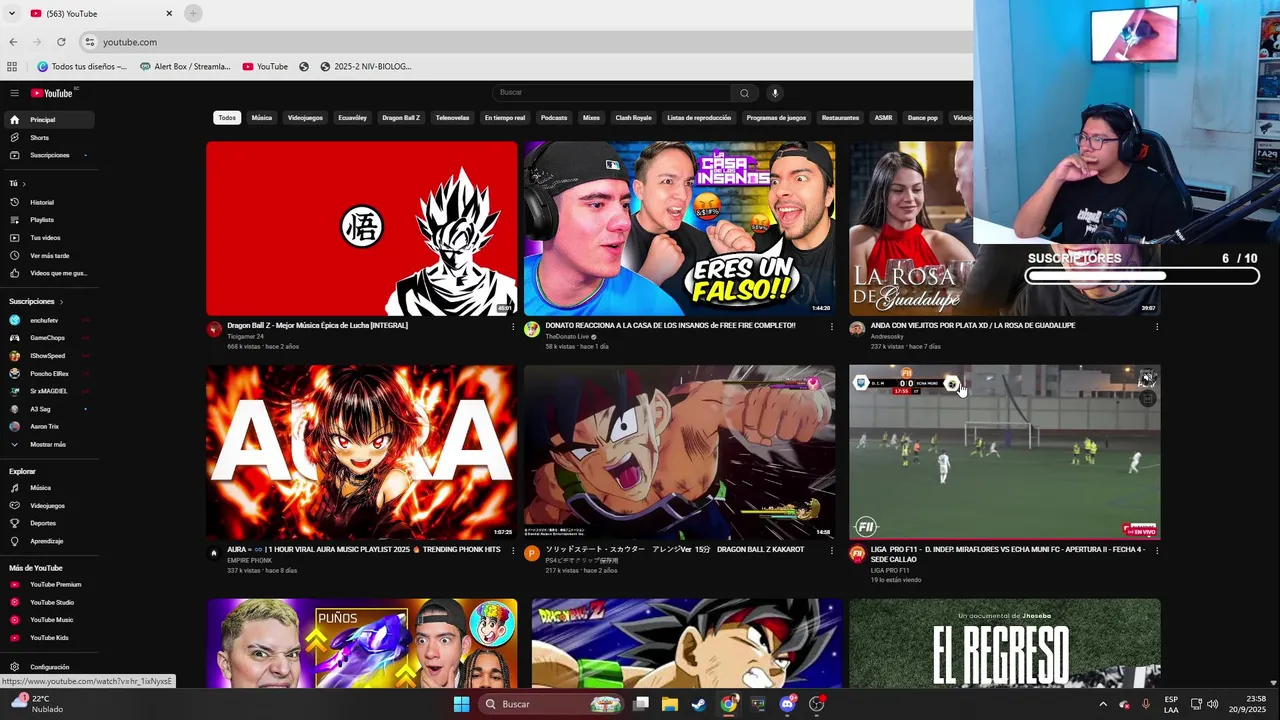Open options menu for Dragon Ball Z music video
Screen dimensions: 1280x720
point(513,326)
